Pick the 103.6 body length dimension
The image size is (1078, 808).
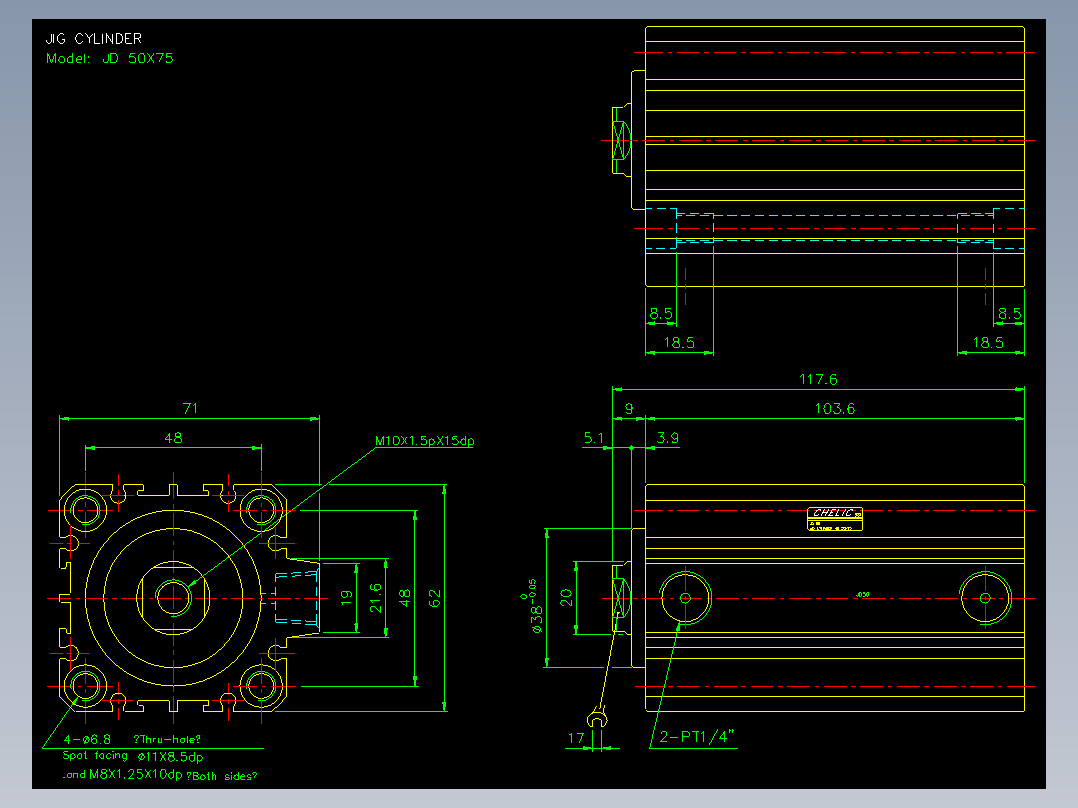[x=835, y=408]
